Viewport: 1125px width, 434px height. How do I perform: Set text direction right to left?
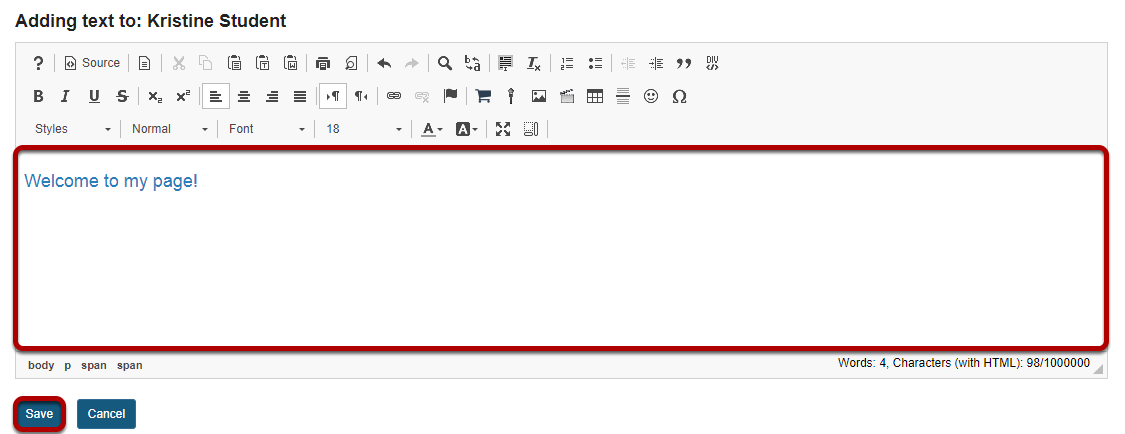(x=361, y=96)
